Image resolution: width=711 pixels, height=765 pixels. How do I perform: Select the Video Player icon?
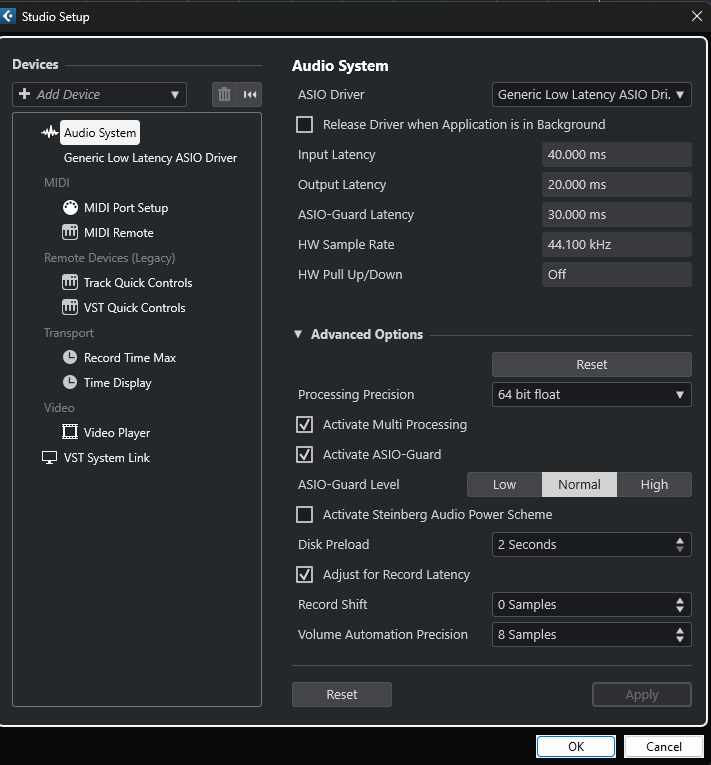coord(70,433)
